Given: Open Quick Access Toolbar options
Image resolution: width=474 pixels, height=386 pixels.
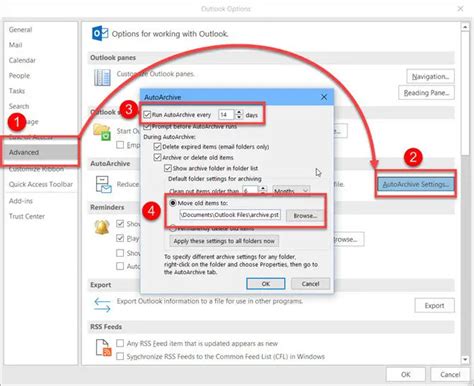Looking at the screenshot, I should [x=41, y=184].
